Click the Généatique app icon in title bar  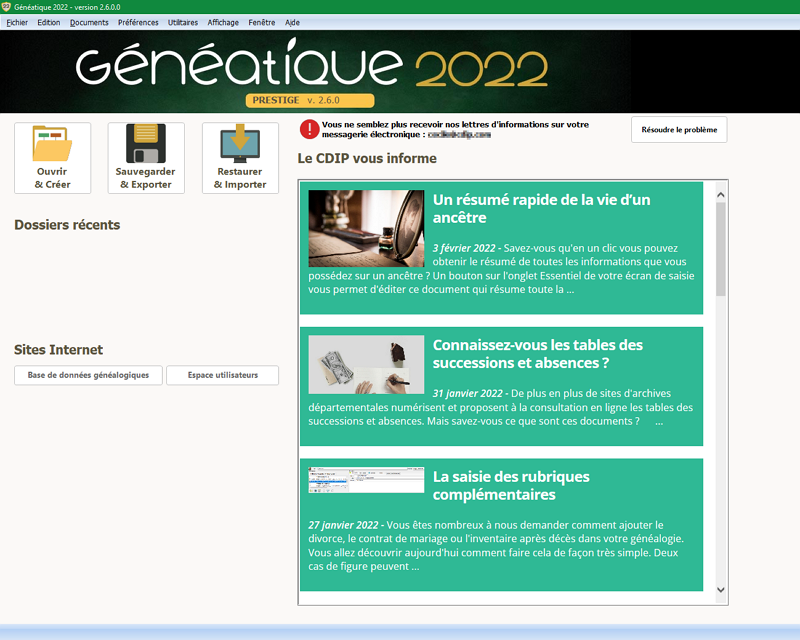[6, 7]
